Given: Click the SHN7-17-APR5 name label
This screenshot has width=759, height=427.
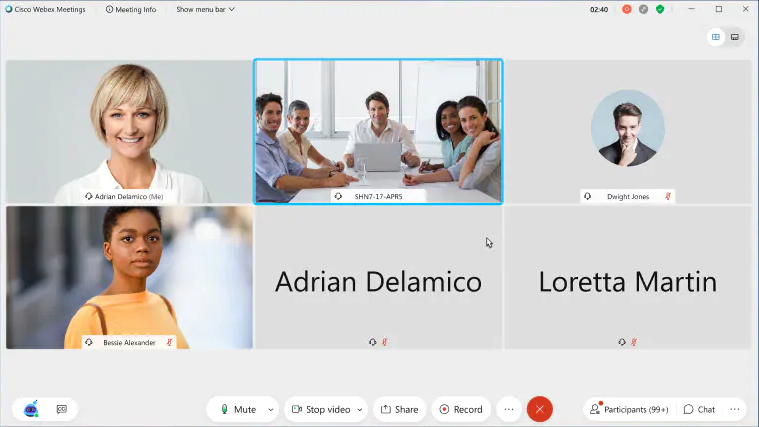Looking at the screenshot, I should pos(379,197).
